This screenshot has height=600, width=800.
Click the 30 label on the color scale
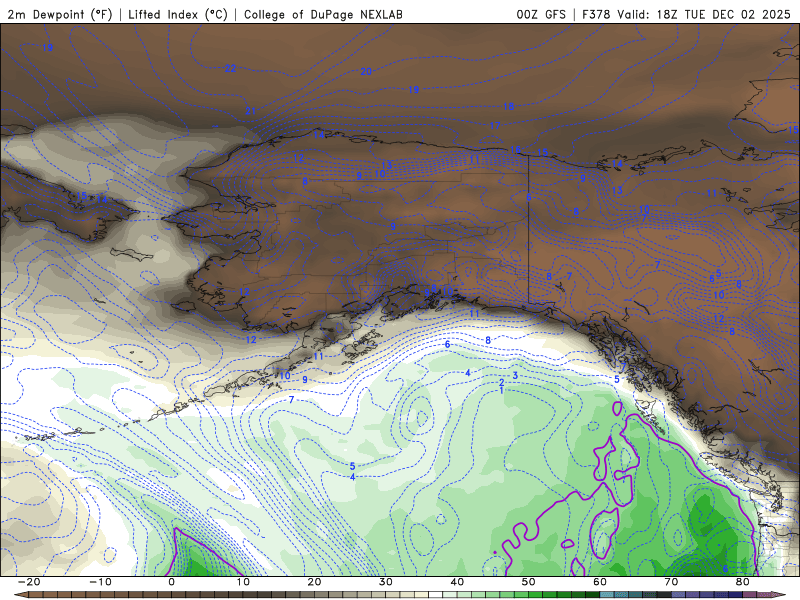pyautogui.click(x=386, y=582)
